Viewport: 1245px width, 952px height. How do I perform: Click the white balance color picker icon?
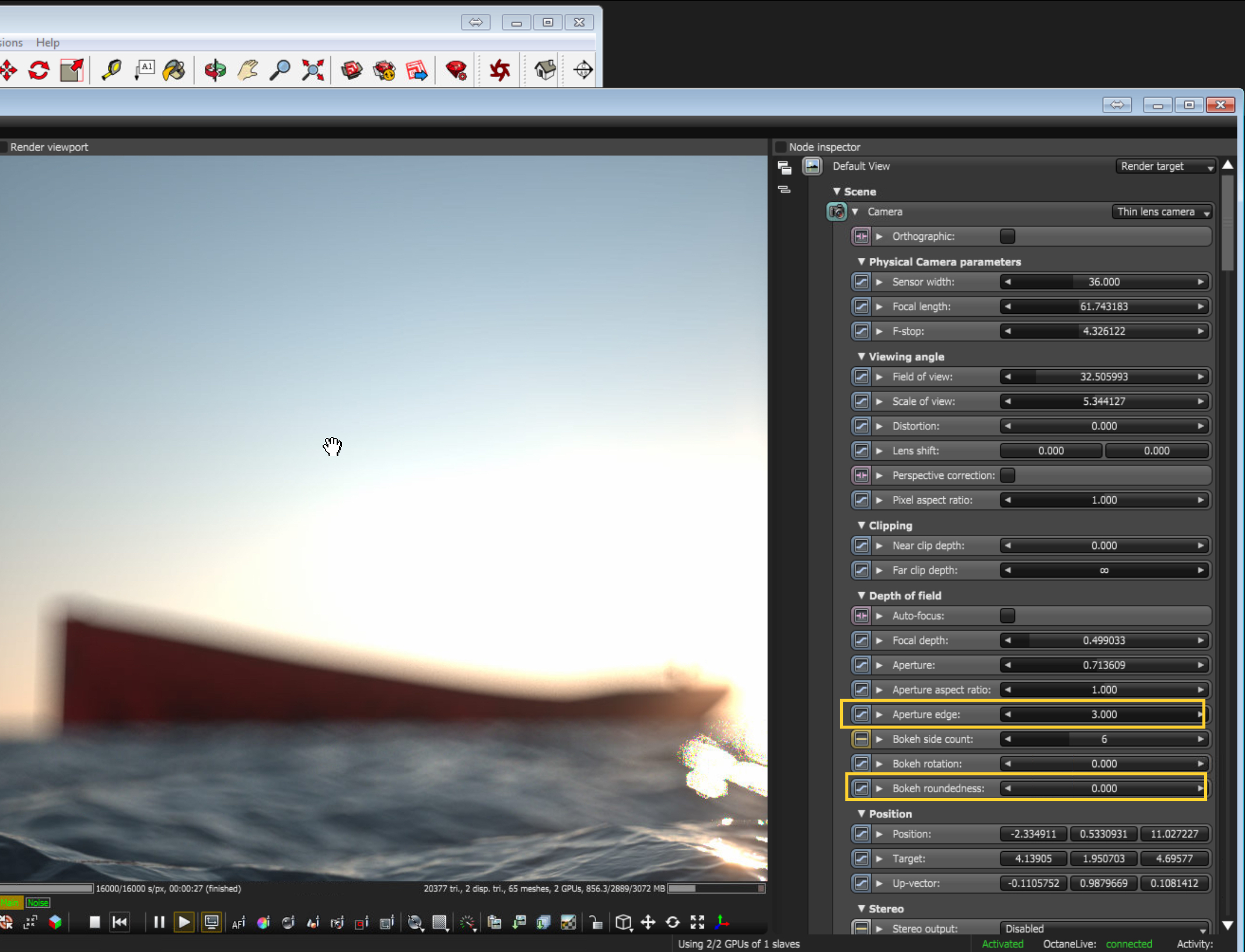coord(263,922)
